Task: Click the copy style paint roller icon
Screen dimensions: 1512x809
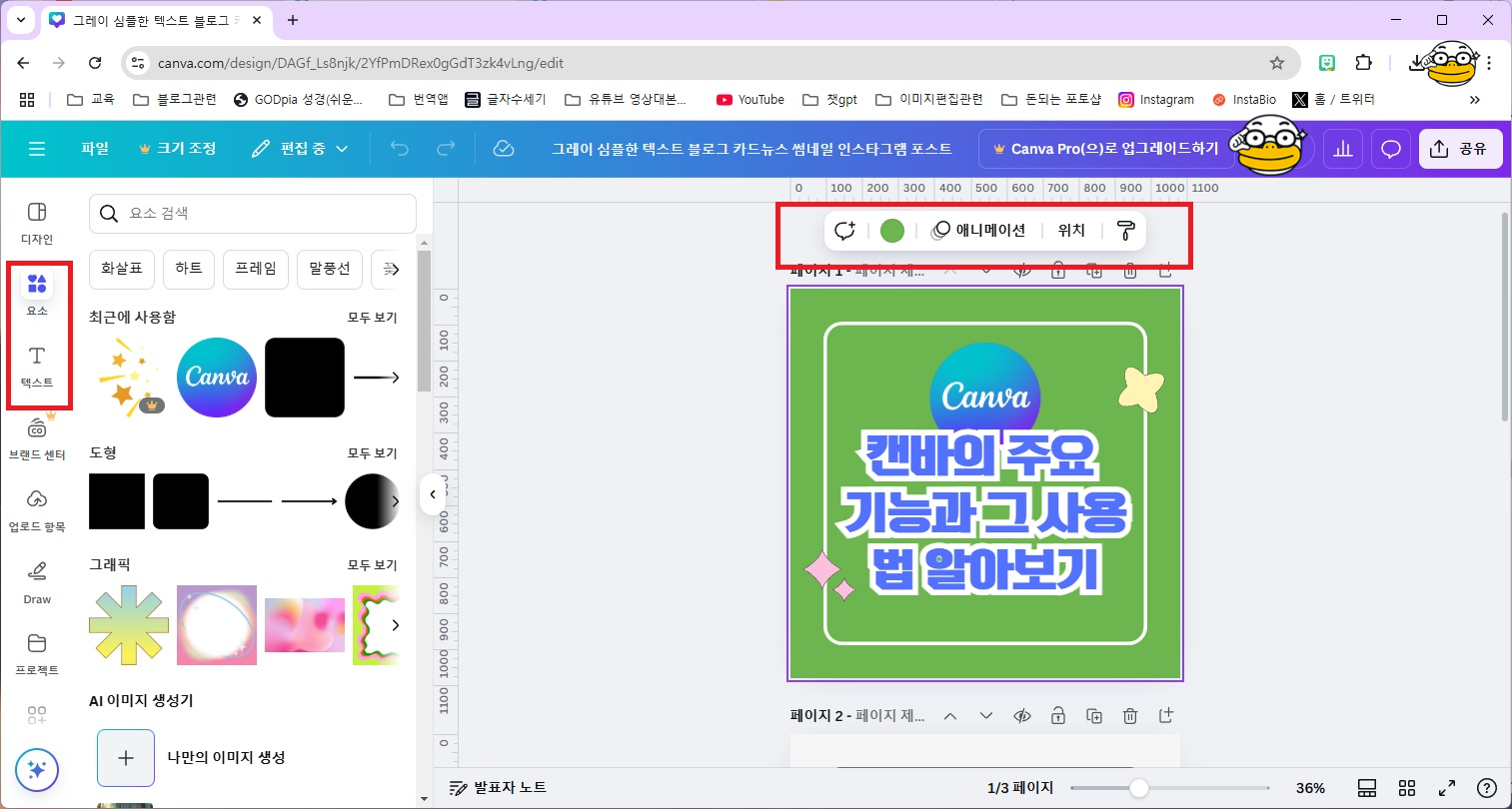Action: tap(1125, 231)
